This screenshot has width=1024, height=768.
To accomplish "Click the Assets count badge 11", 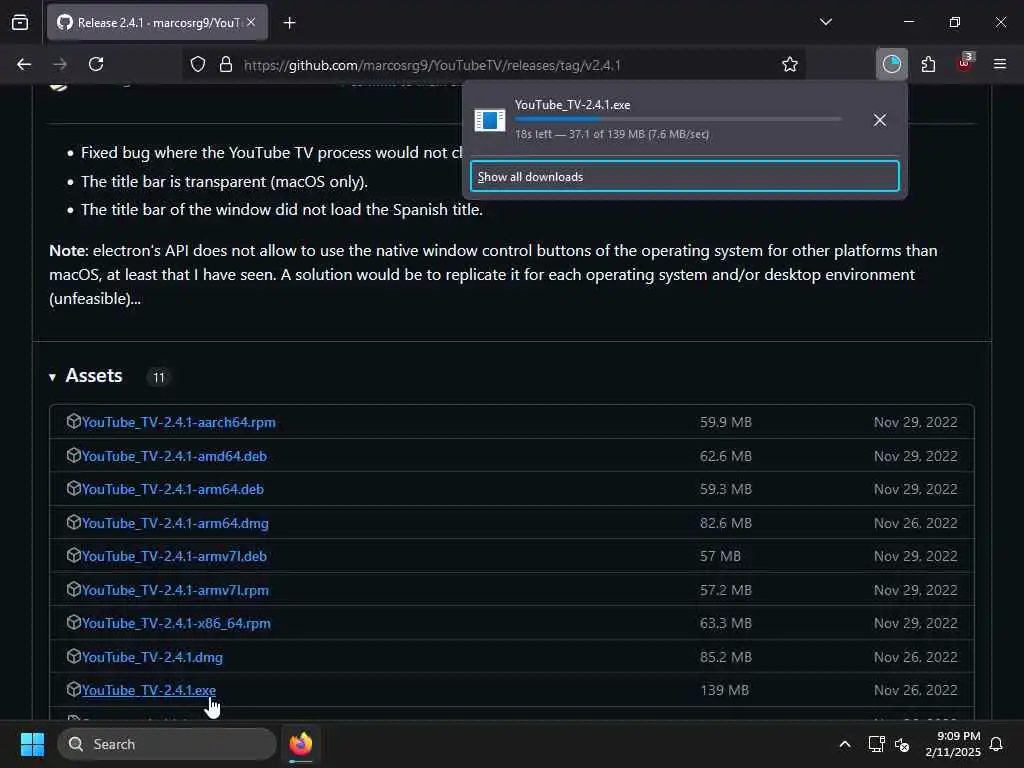I will [x=159, y=377].
